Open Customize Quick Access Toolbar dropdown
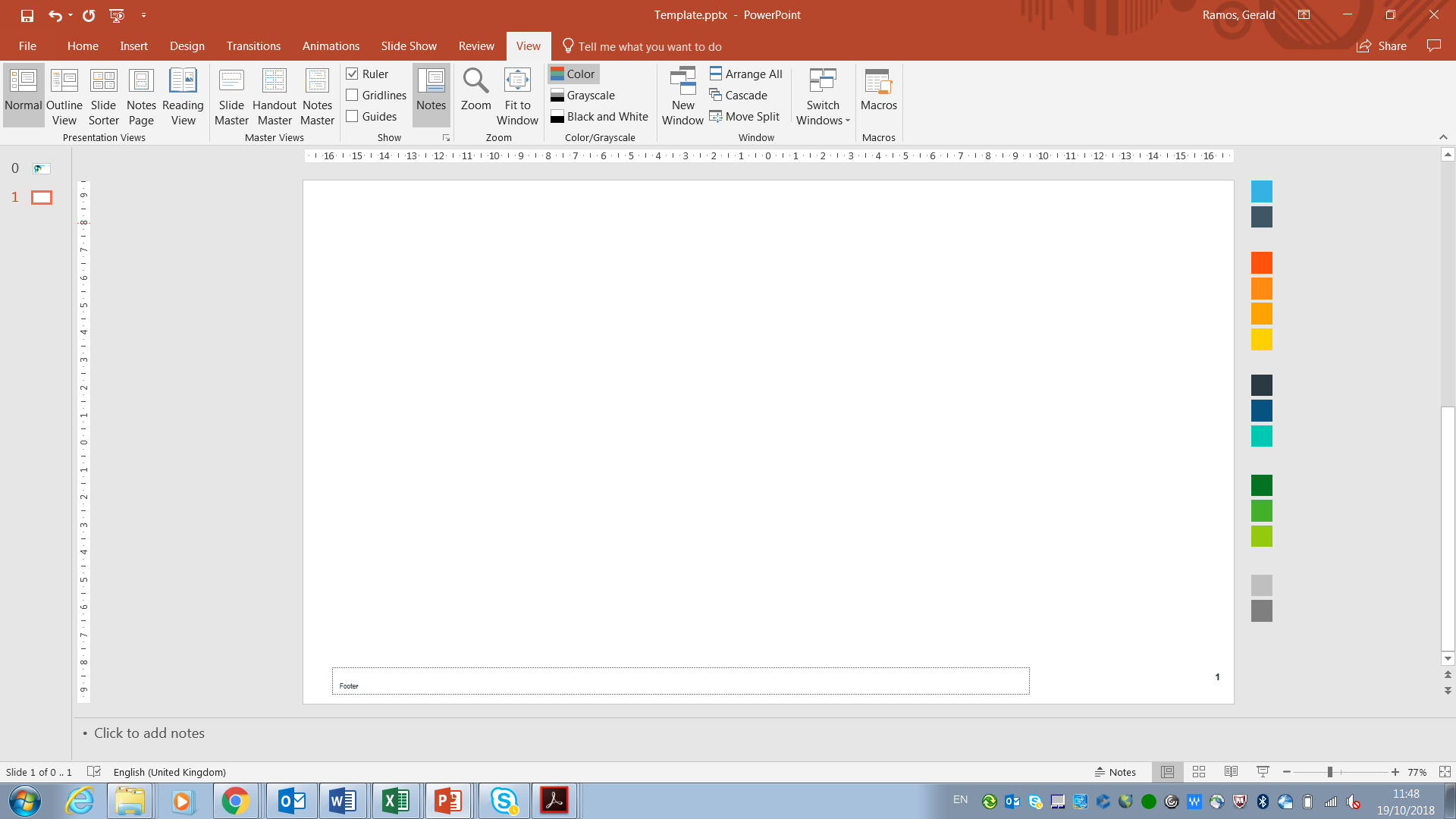This screenshot has width=1456, height=819. tap(143, 15)
